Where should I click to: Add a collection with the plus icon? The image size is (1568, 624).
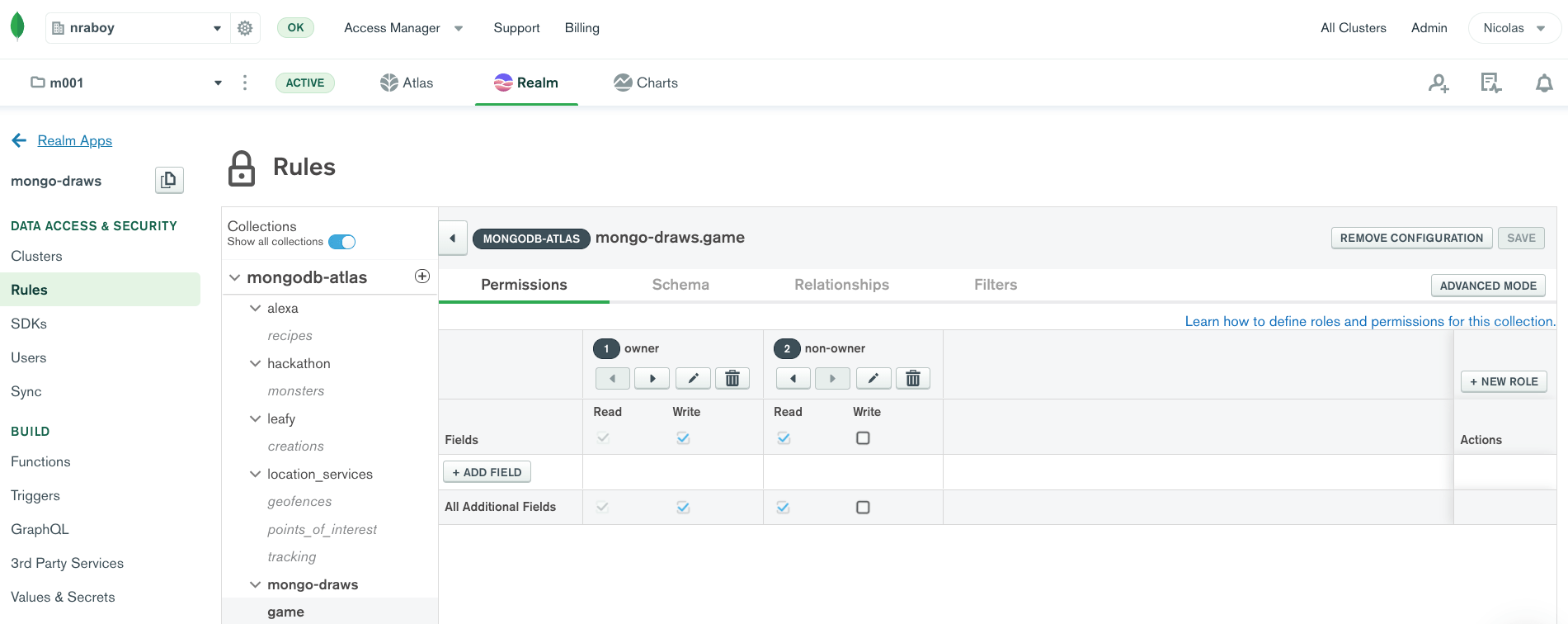click(x=422, y=277)
